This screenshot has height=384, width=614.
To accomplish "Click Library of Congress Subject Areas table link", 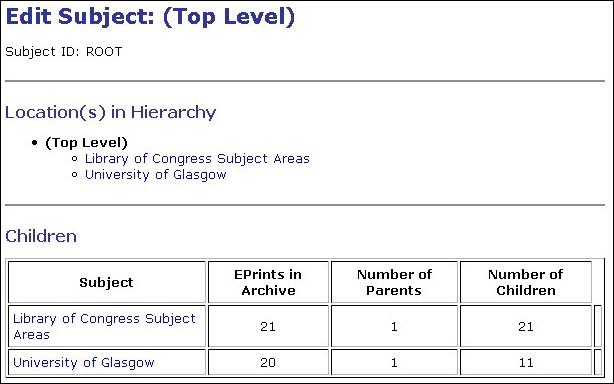I will pos(104,326).
